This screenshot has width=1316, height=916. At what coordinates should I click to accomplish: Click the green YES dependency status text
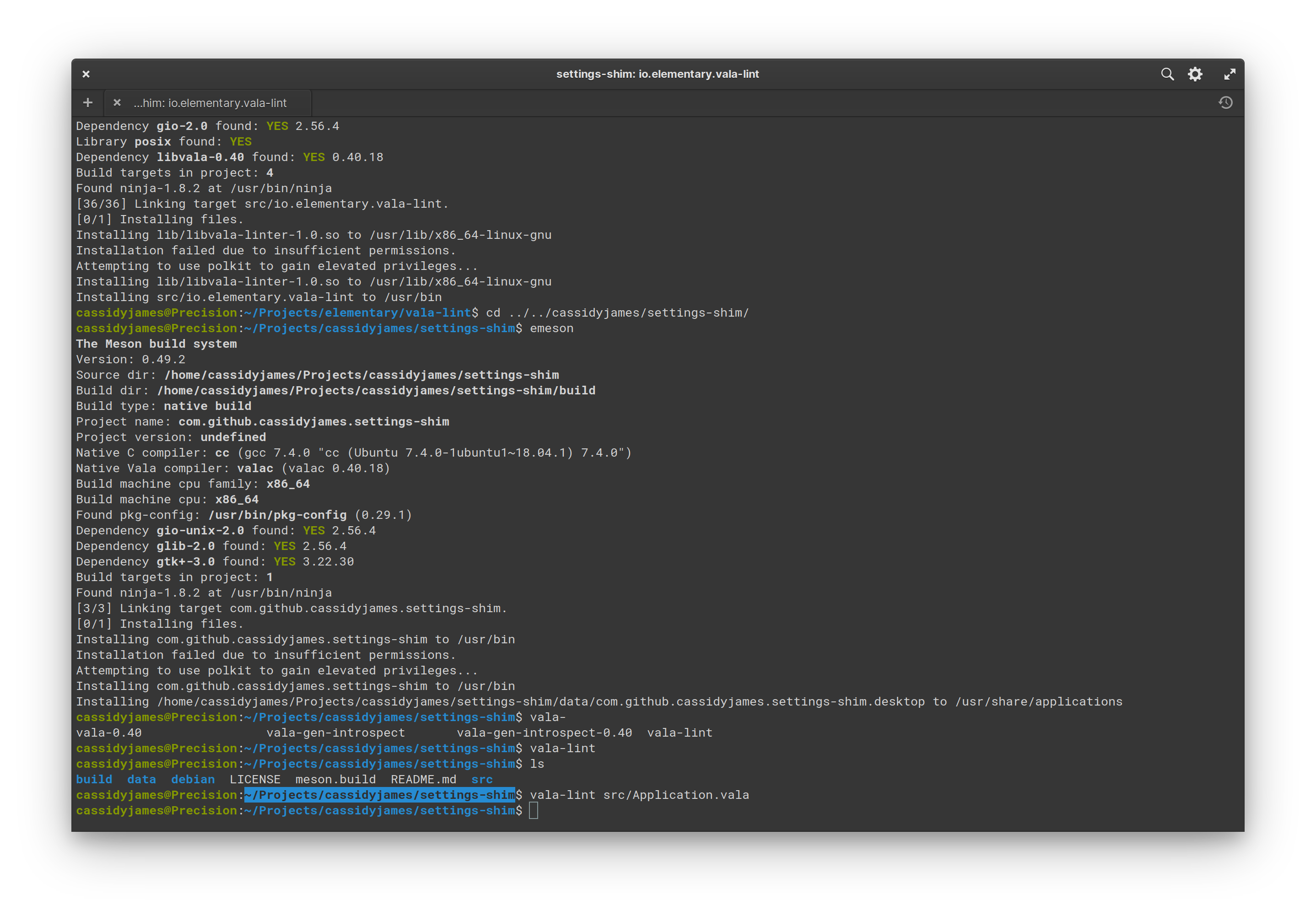click(x=277, y=125)
